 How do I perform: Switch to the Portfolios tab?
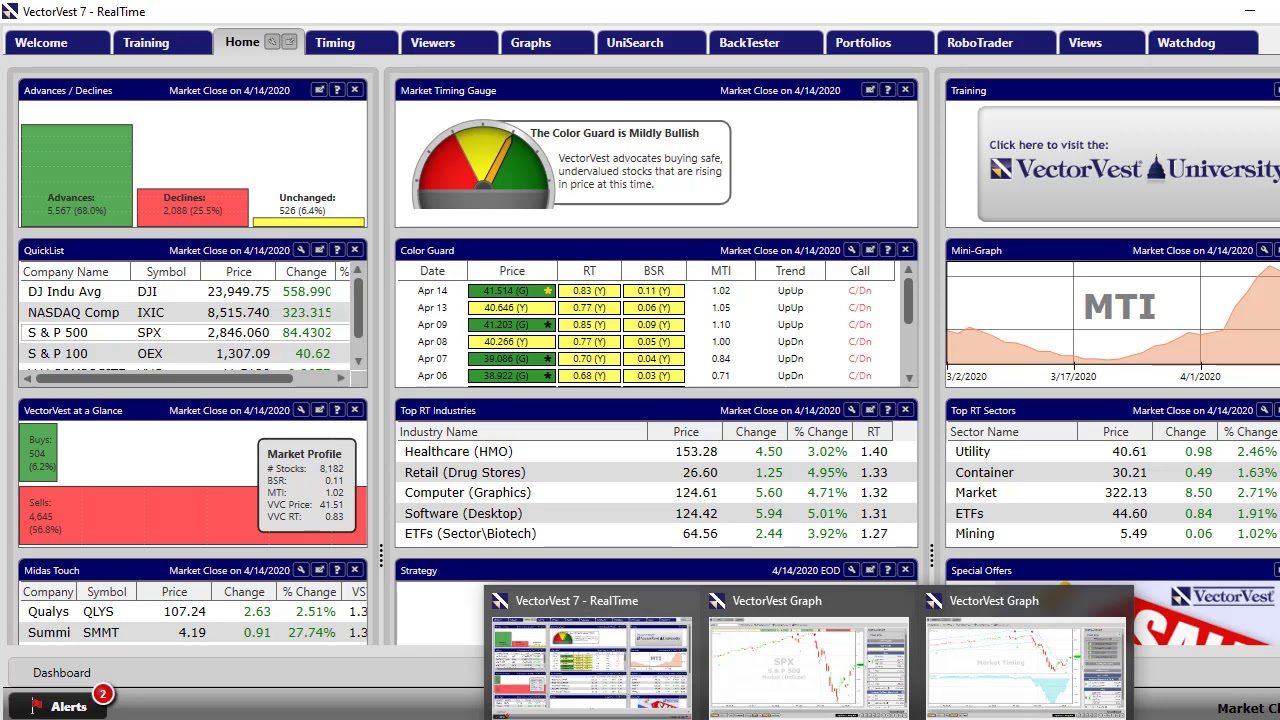pos(879,42)
